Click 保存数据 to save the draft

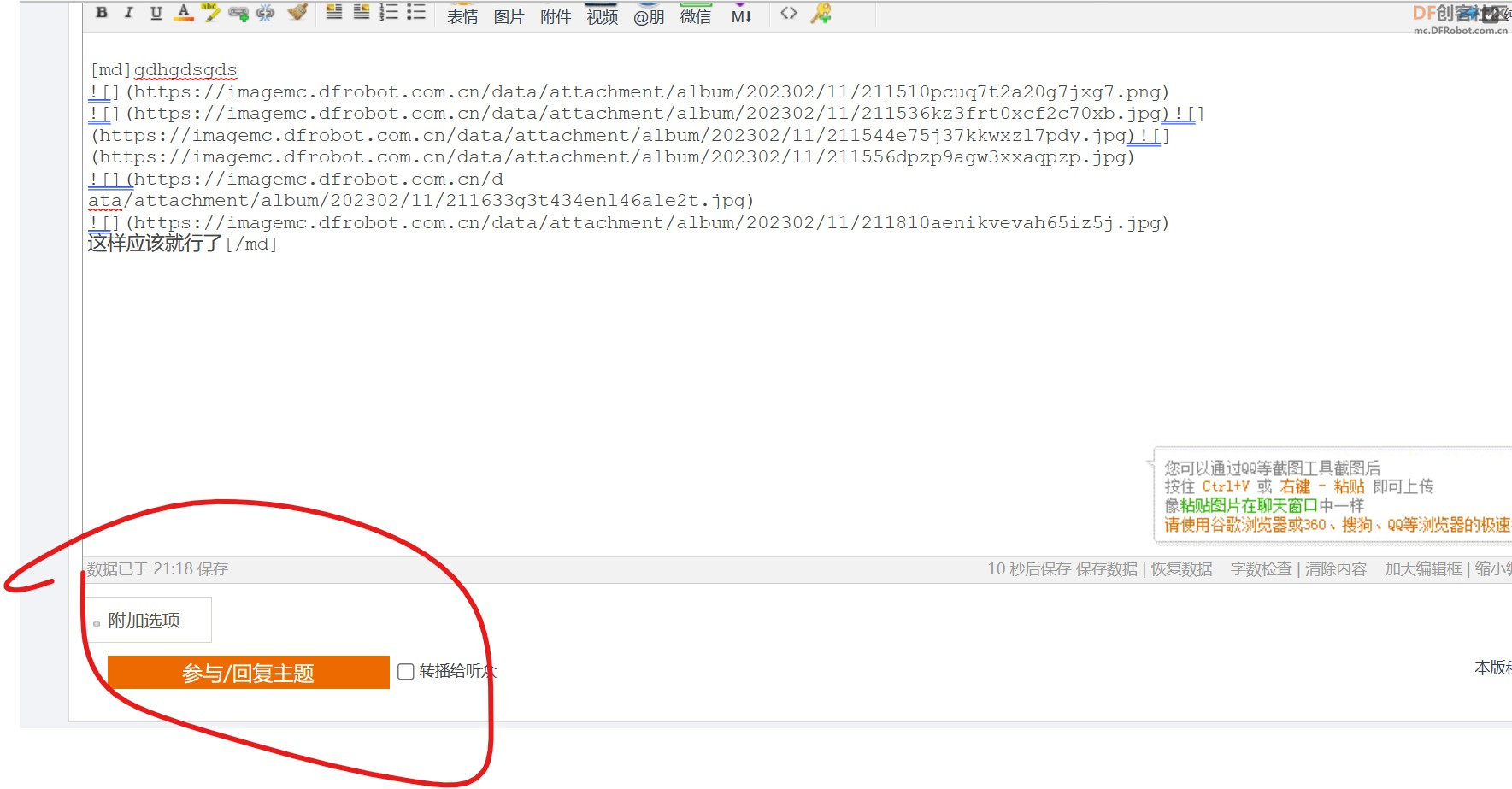(x=1107, y=569)
